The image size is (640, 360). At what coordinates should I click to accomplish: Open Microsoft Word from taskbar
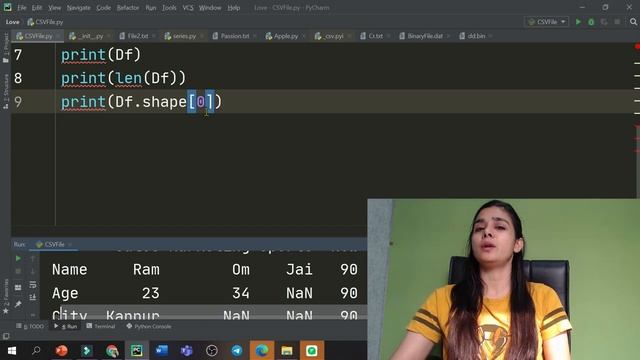click(x=162, y=351)
